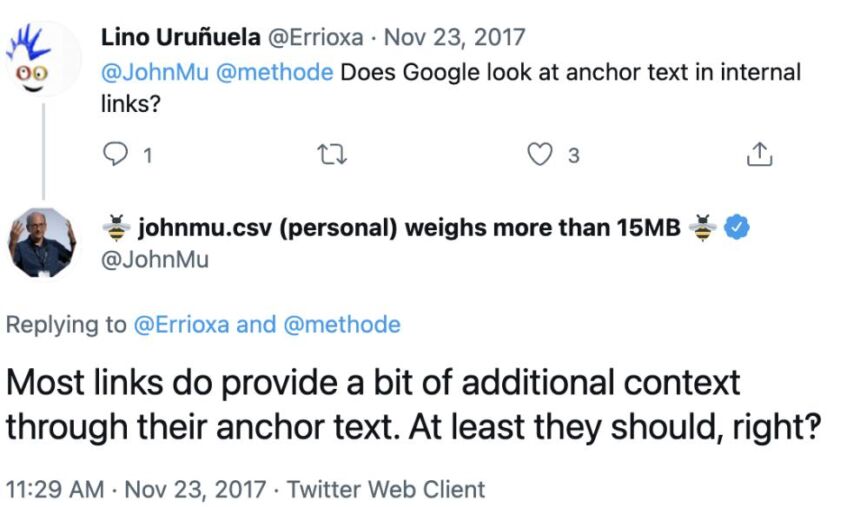The height and width of the screenshot is (507, 860).
Task: Click the reply speech bubble icon
Action: pyautogui.click(x=115, y=154)
